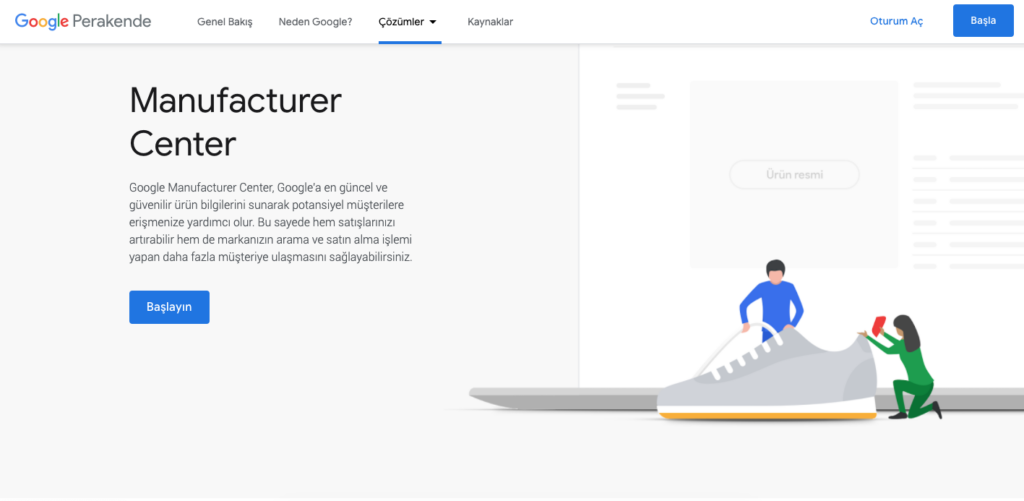
Task: Click the kneeling woman in green
Action: click(906, 366)
